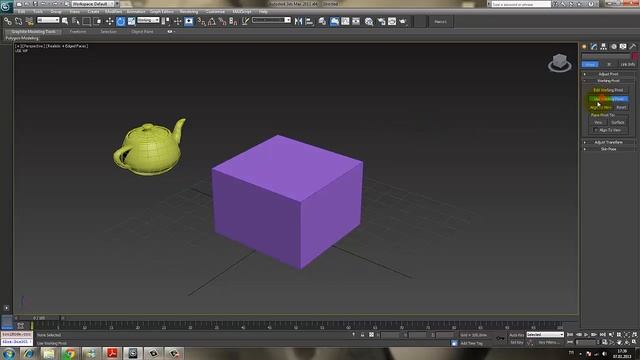
Task: Open the Modifiers menu
Action: coord(113,11)
